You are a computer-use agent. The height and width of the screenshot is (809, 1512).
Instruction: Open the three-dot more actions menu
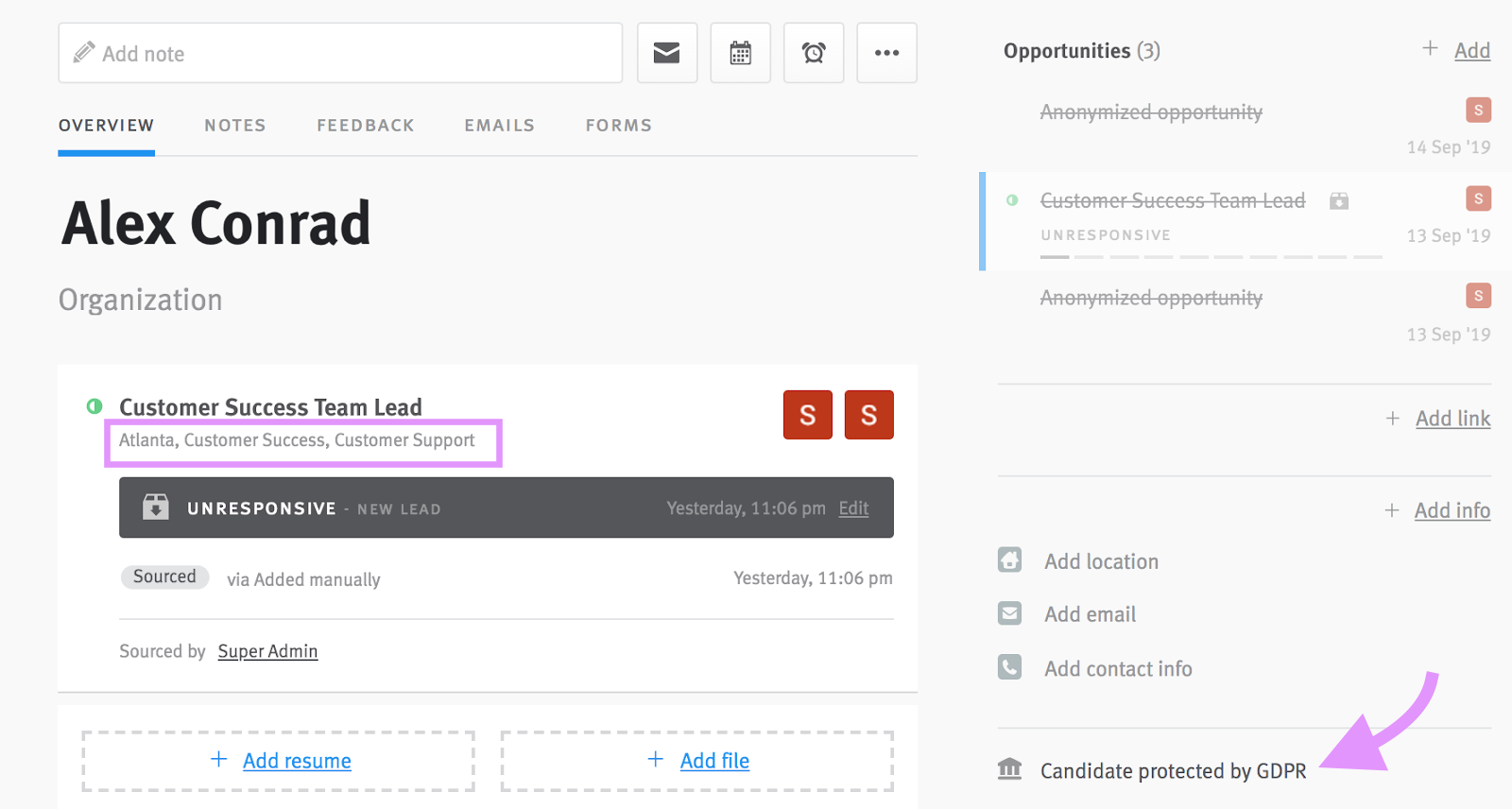(886, 53)
